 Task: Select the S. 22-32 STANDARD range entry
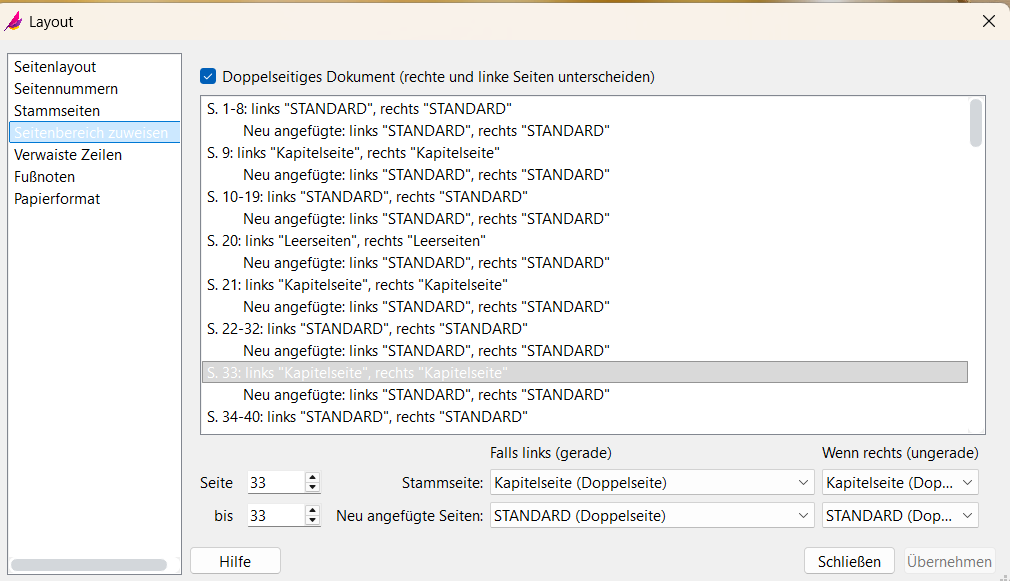[x=367, y=329]
